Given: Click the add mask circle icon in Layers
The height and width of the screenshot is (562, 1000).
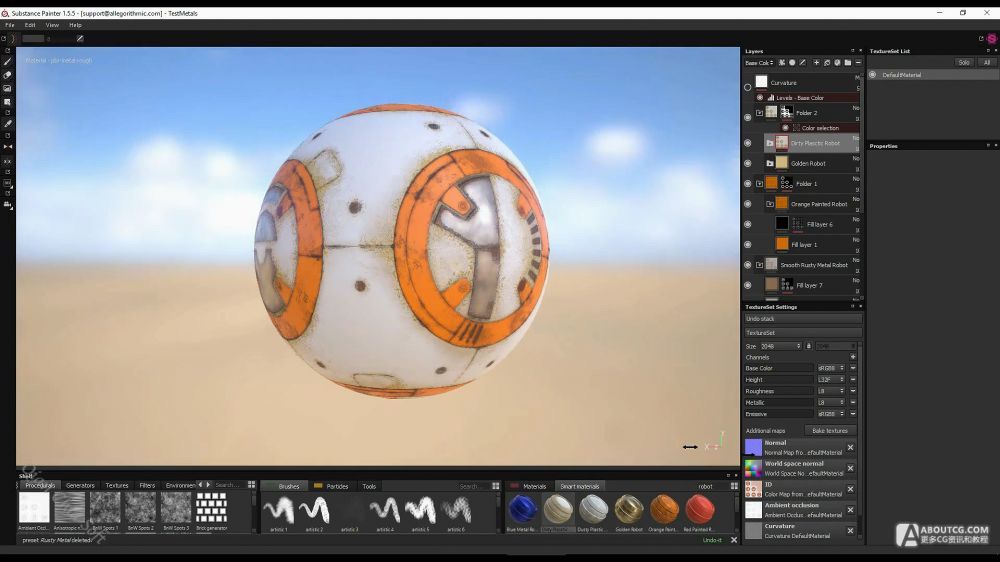Looking at the screenshot, I should pos(792,63).
